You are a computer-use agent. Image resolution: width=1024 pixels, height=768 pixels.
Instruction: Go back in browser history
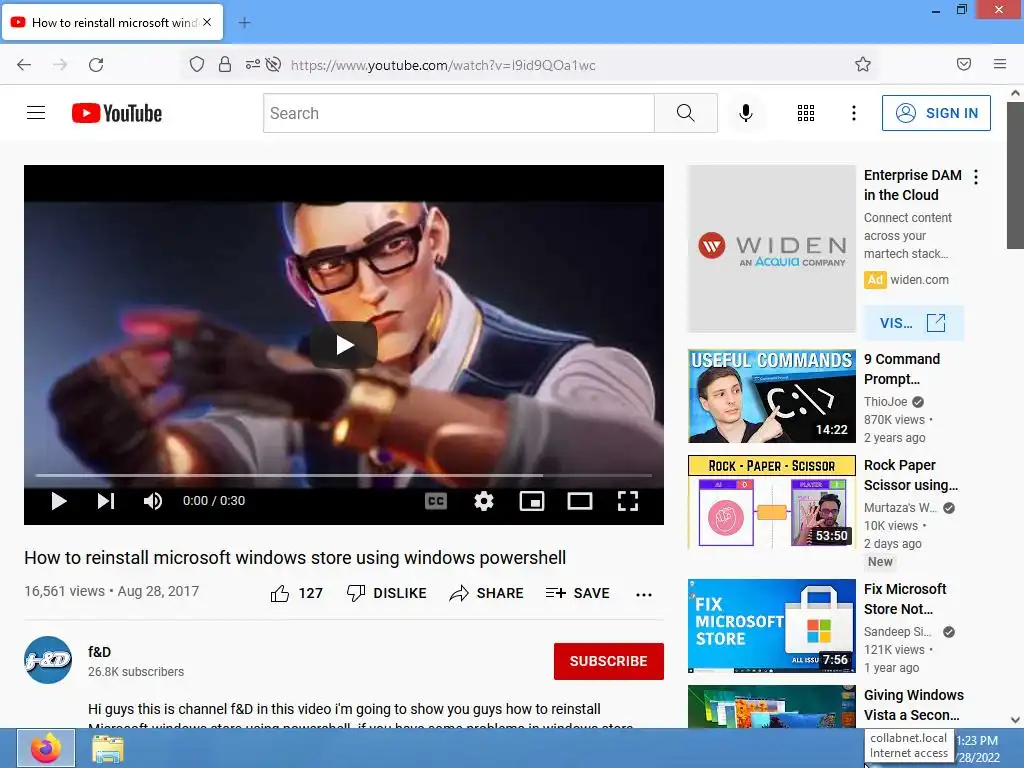click(24, 65)
